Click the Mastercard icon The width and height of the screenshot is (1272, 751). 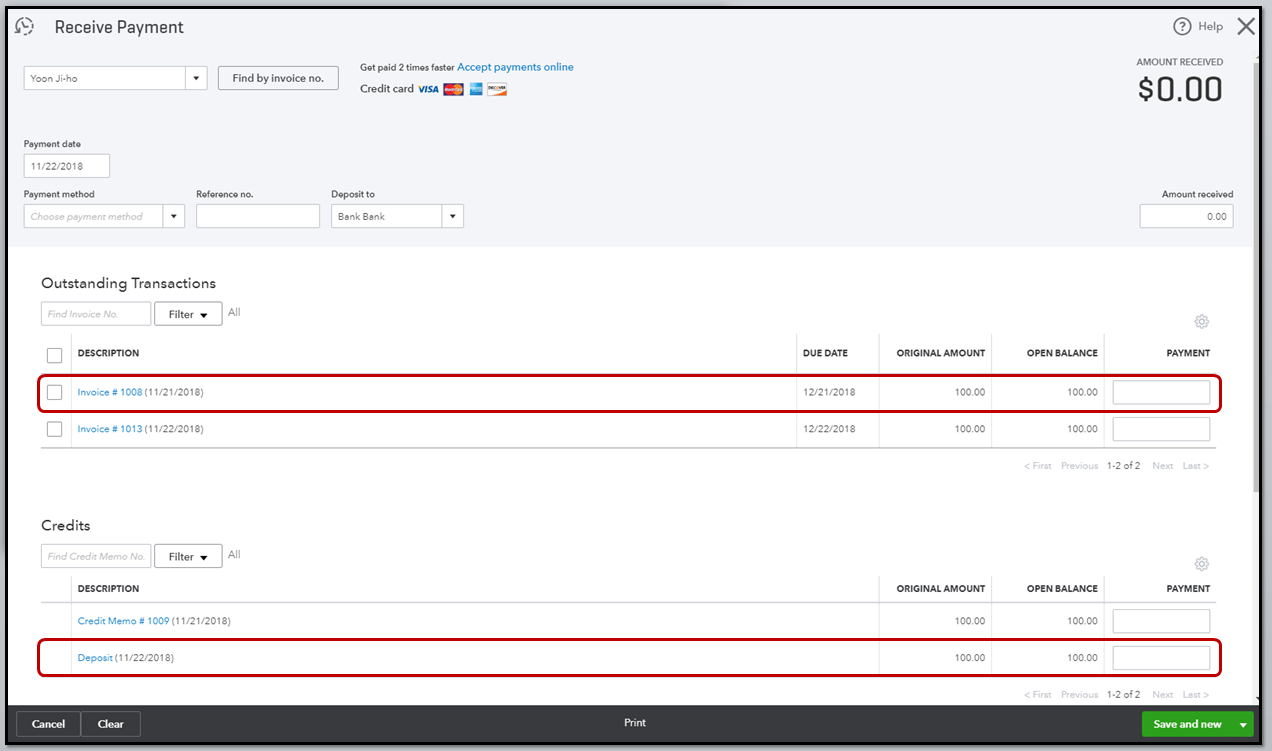point(453,89)
